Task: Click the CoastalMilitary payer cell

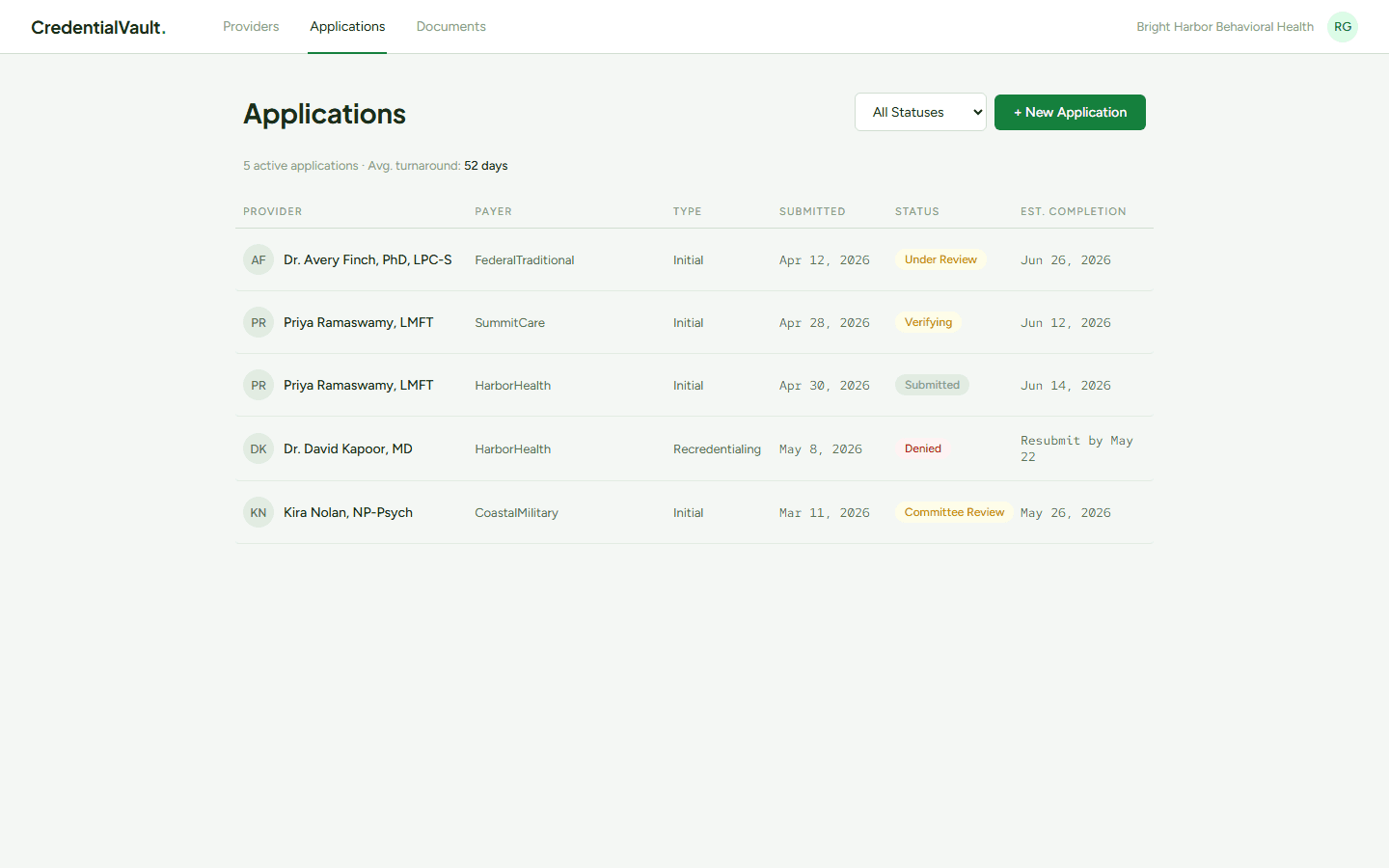Action: [516, 513]
